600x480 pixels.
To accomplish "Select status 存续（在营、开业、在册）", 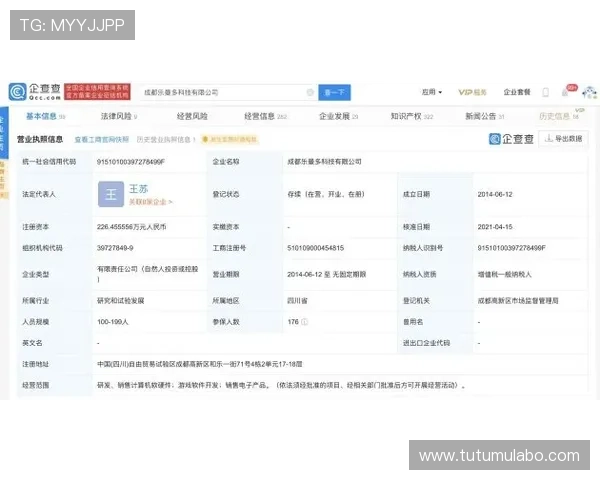I will pyautogui.click(x=326, y=194).
